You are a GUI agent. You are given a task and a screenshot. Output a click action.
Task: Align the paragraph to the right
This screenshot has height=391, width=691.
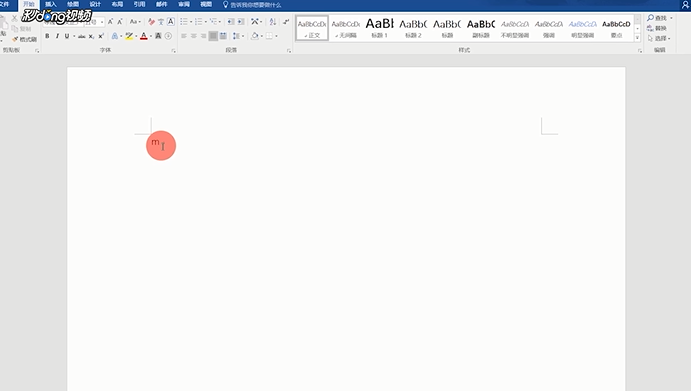point(203,36)
